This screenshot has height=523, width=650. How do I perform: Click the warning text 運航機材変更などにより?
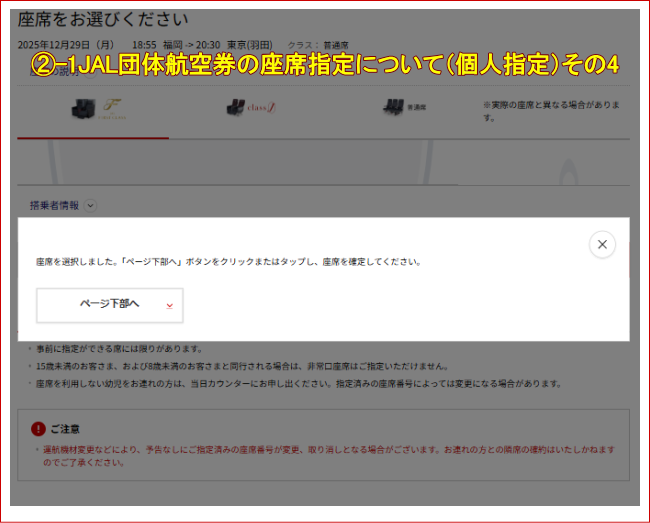(x=329, y=456)
